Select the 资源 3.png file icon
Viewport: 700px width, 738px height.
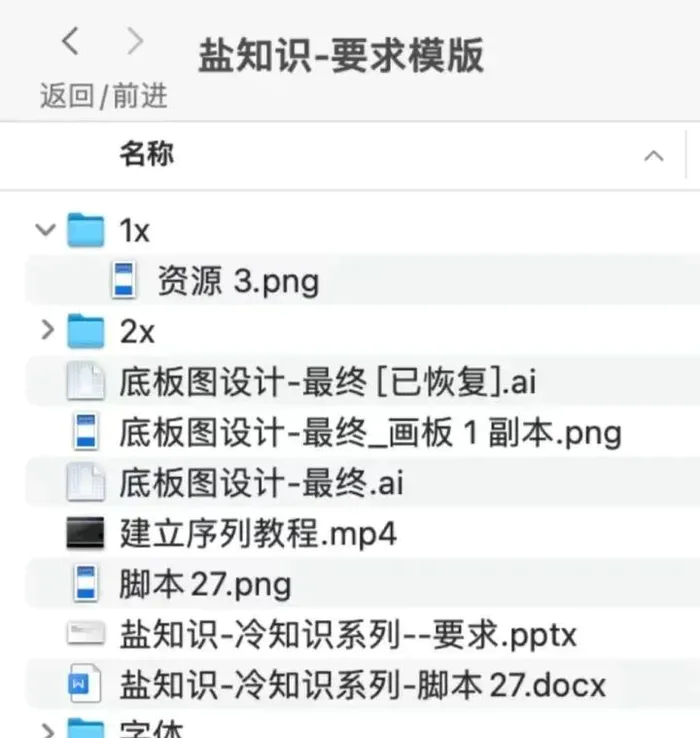124,280
